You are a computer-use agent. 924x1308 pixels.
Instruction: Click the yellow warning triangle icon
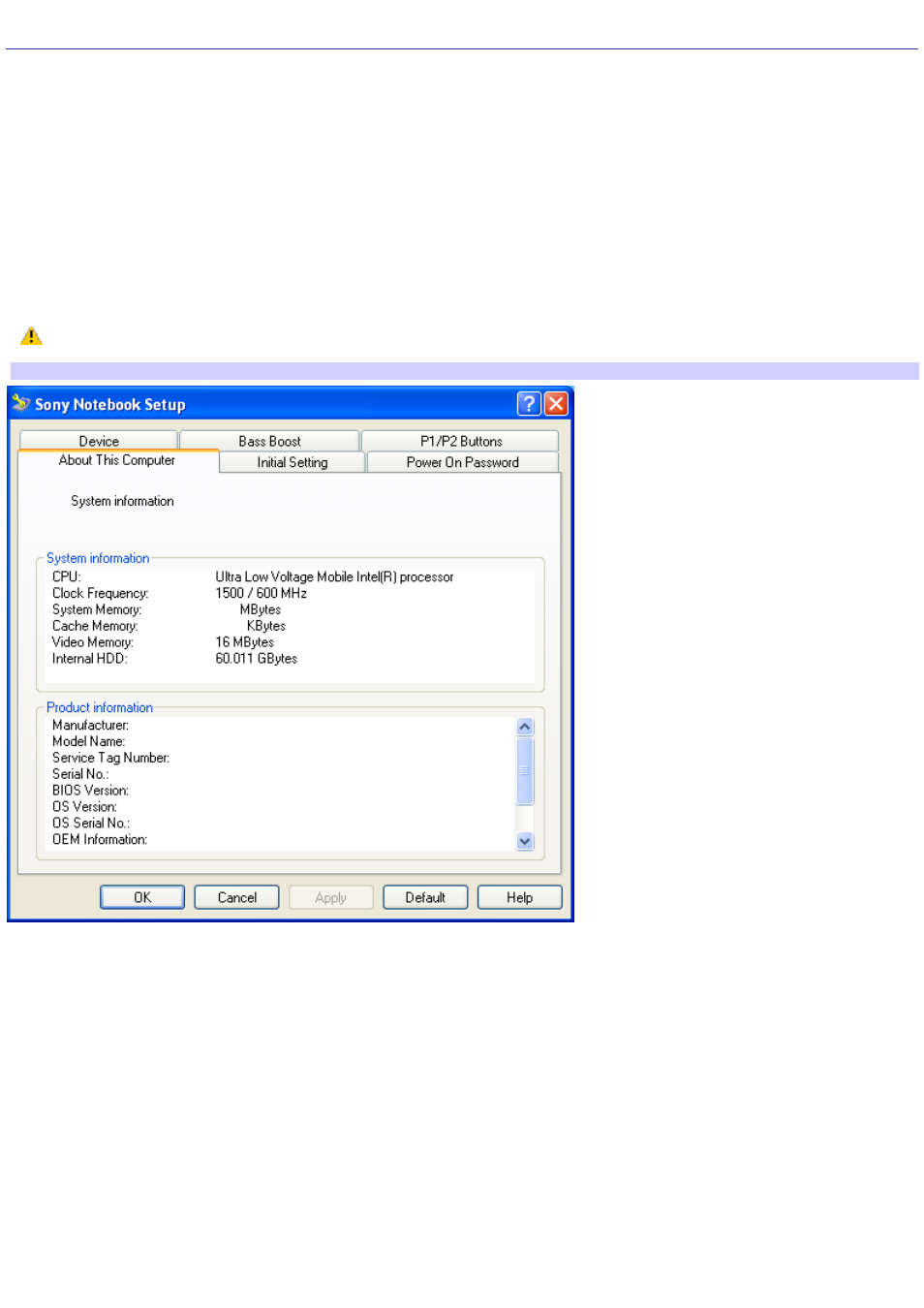(31, 336)
